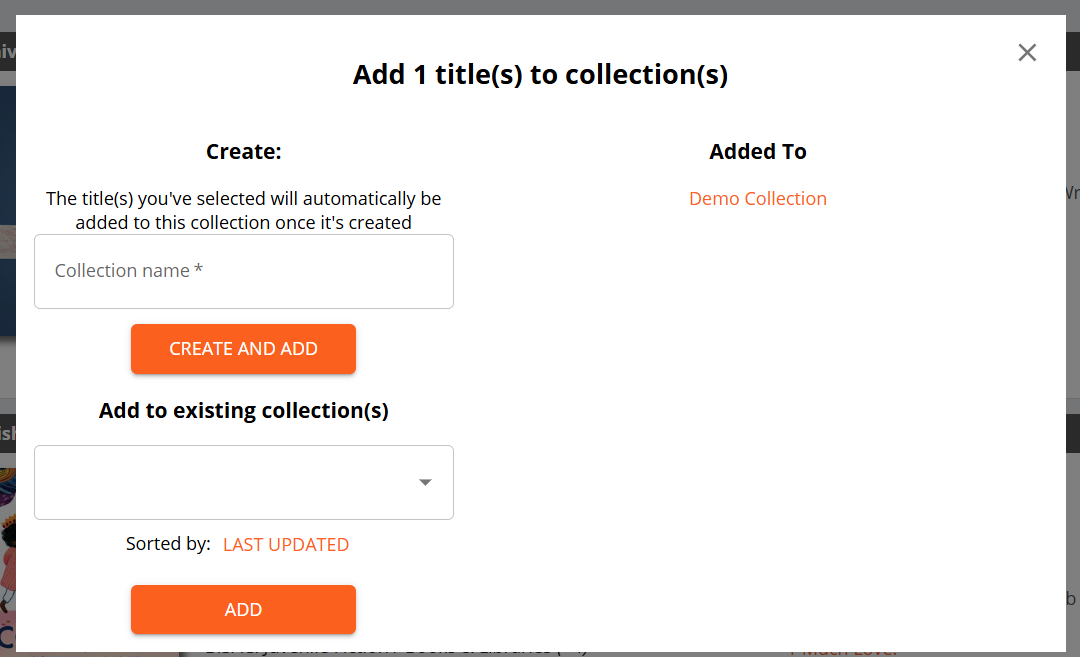Click the dropdown arrow for existing collections
This screenshot has height=657, width=1080.
pyautogui.click(x=425, y=482)
